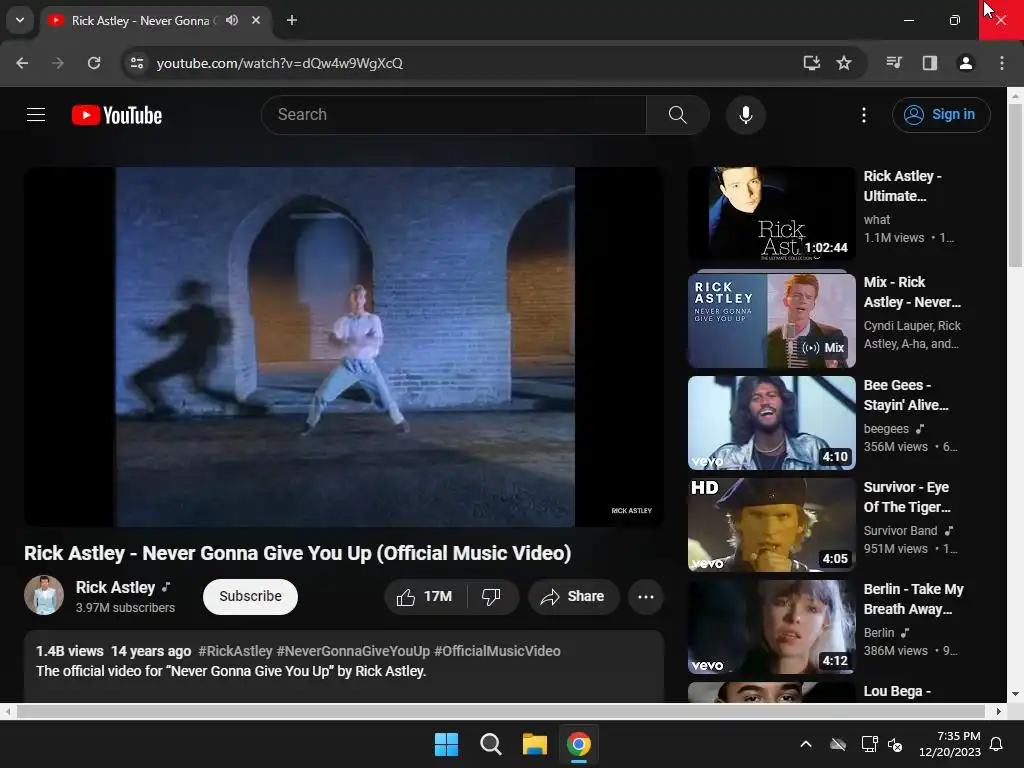Click Chrome icon in taskbar

click(x=579, y=744)
